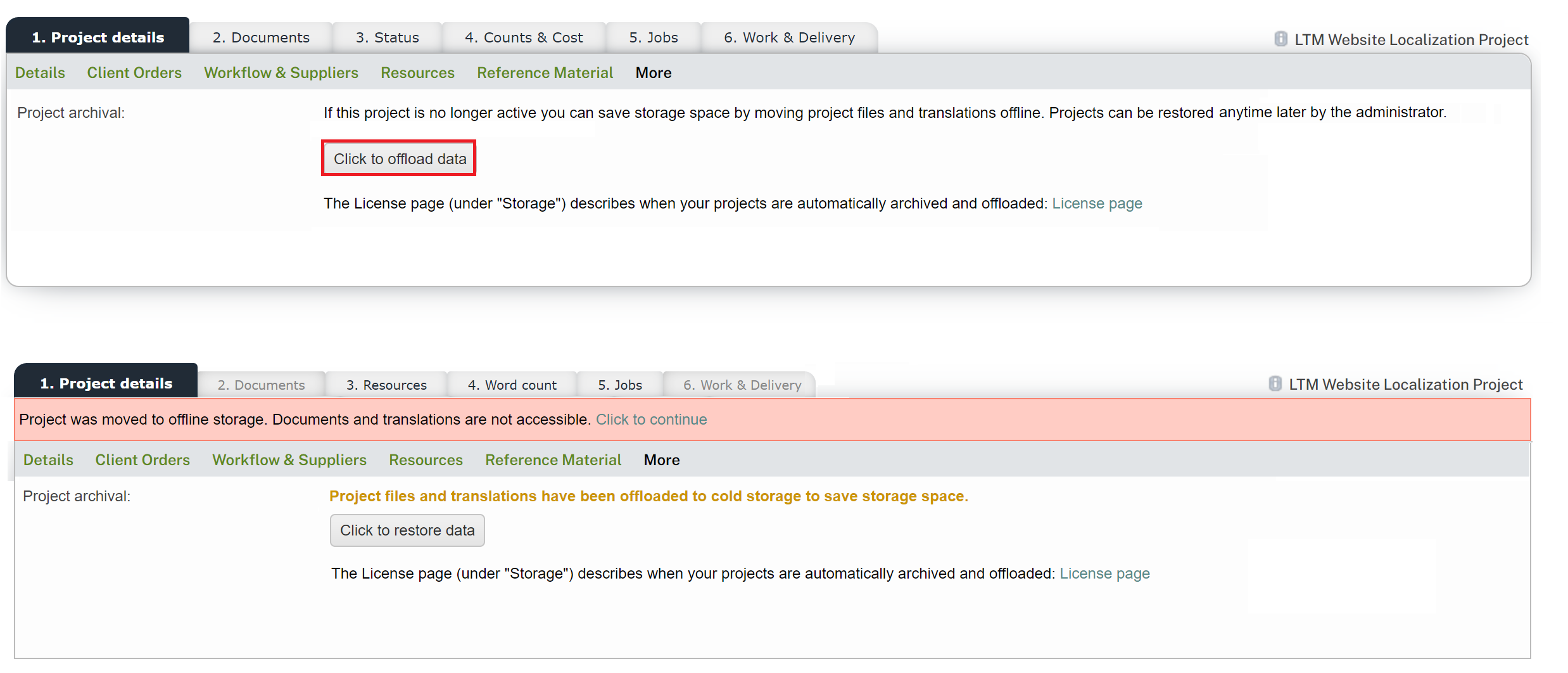Open the '3. Status' tab
This screenshot has width=1568, height=673.
point(387,38)
